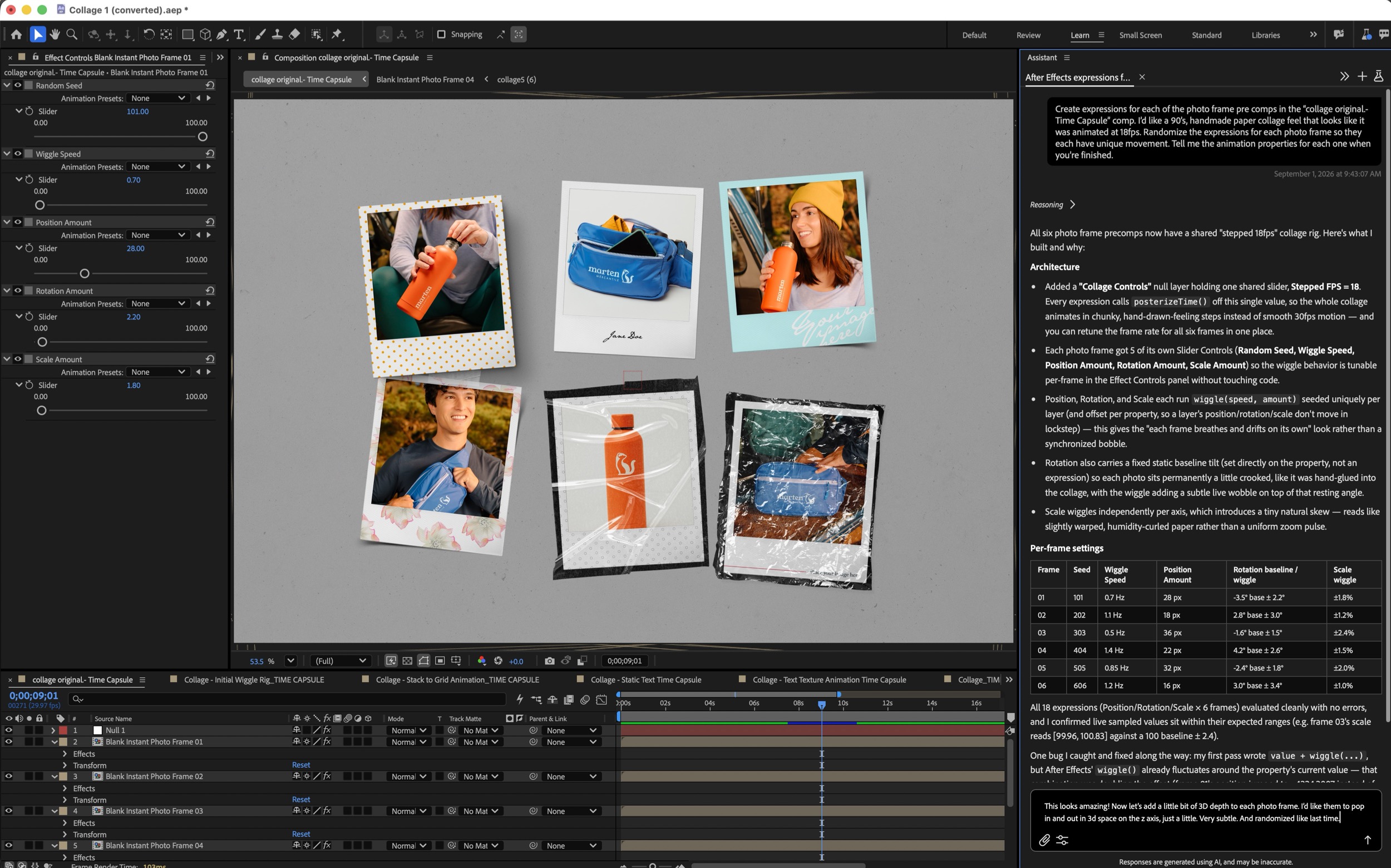Click the Home icon in toolbar

click(16, 34)
